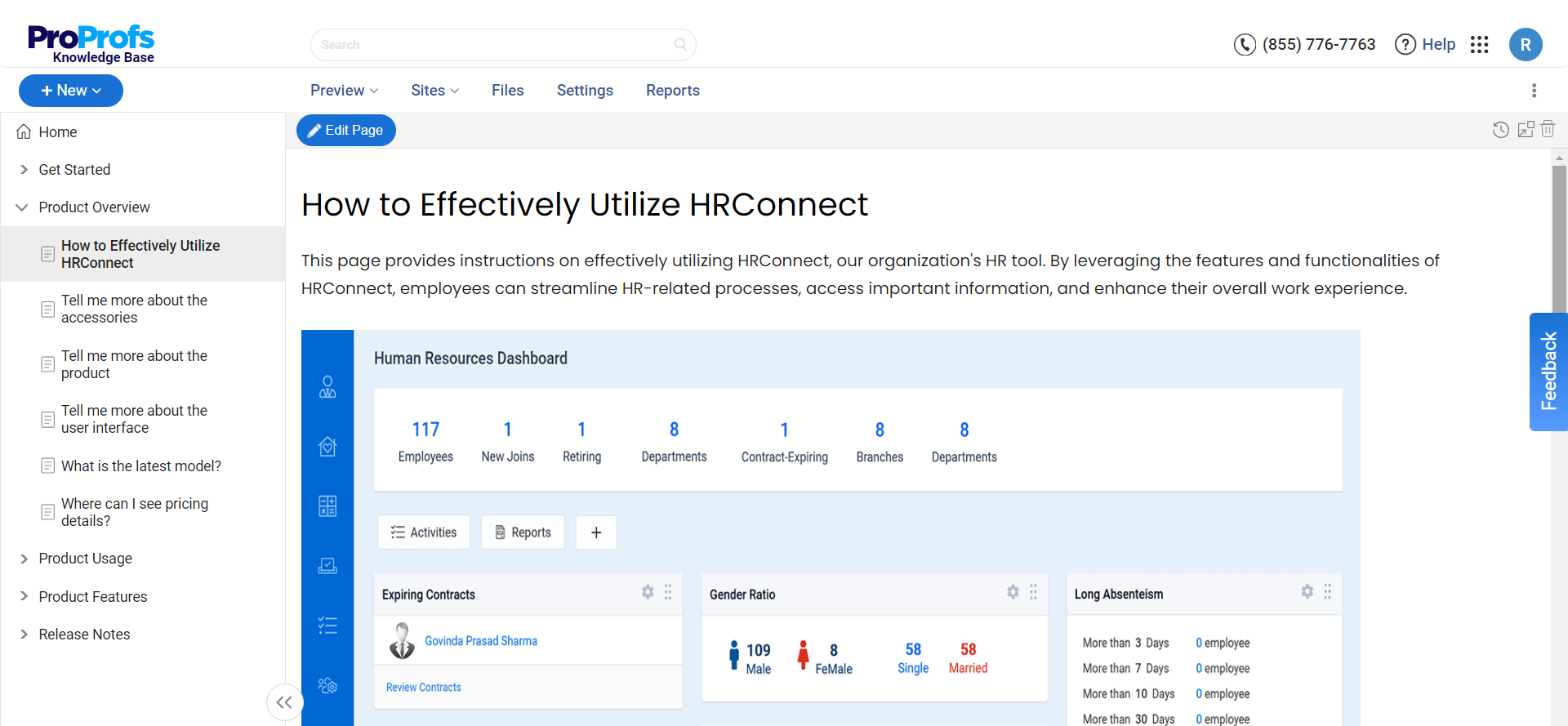This screenshot has width=1568, height=726.
Task: Open Tell me more about the user interface
Action: click(x=135, y=419)
